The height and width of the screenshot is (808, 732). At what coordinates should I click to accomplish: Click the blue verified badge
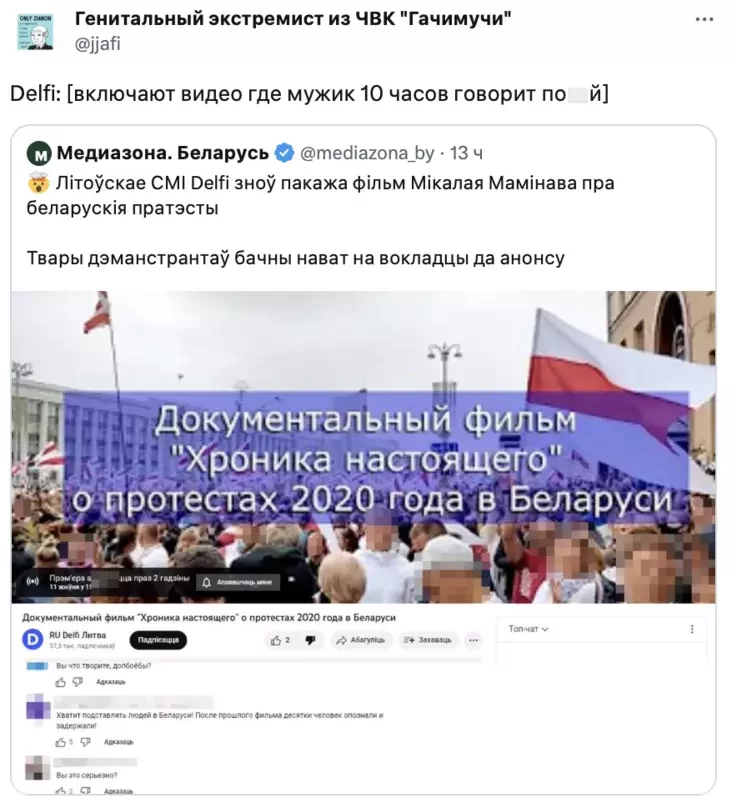284,153
